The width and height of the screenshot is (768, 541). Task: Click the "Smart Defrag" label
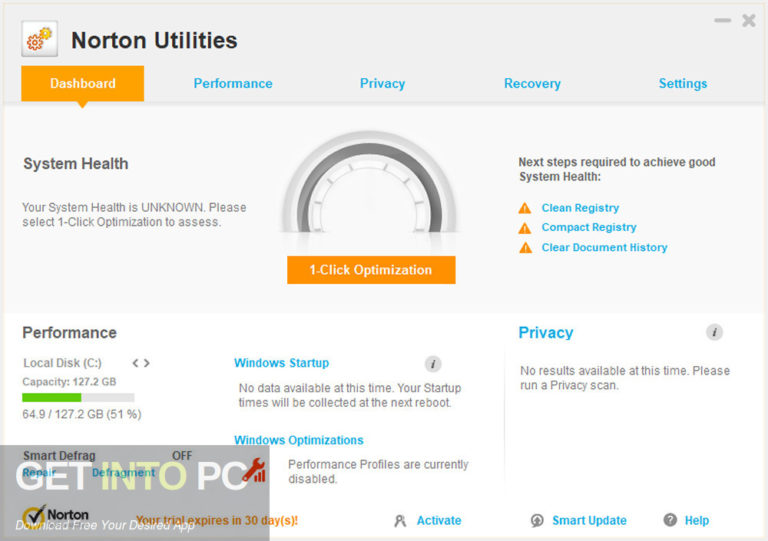[59, 456]
